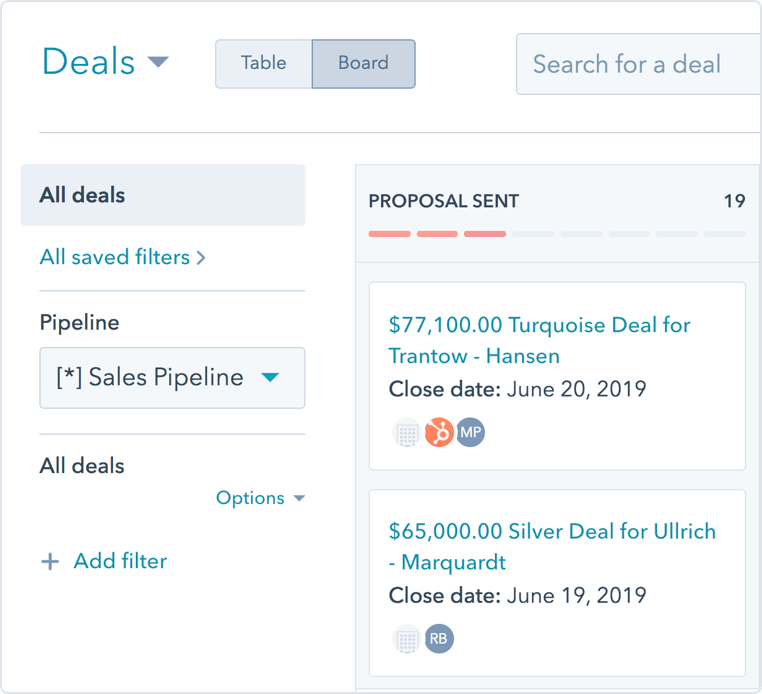
Task: Switch to Board view
Action: [363, 64]
